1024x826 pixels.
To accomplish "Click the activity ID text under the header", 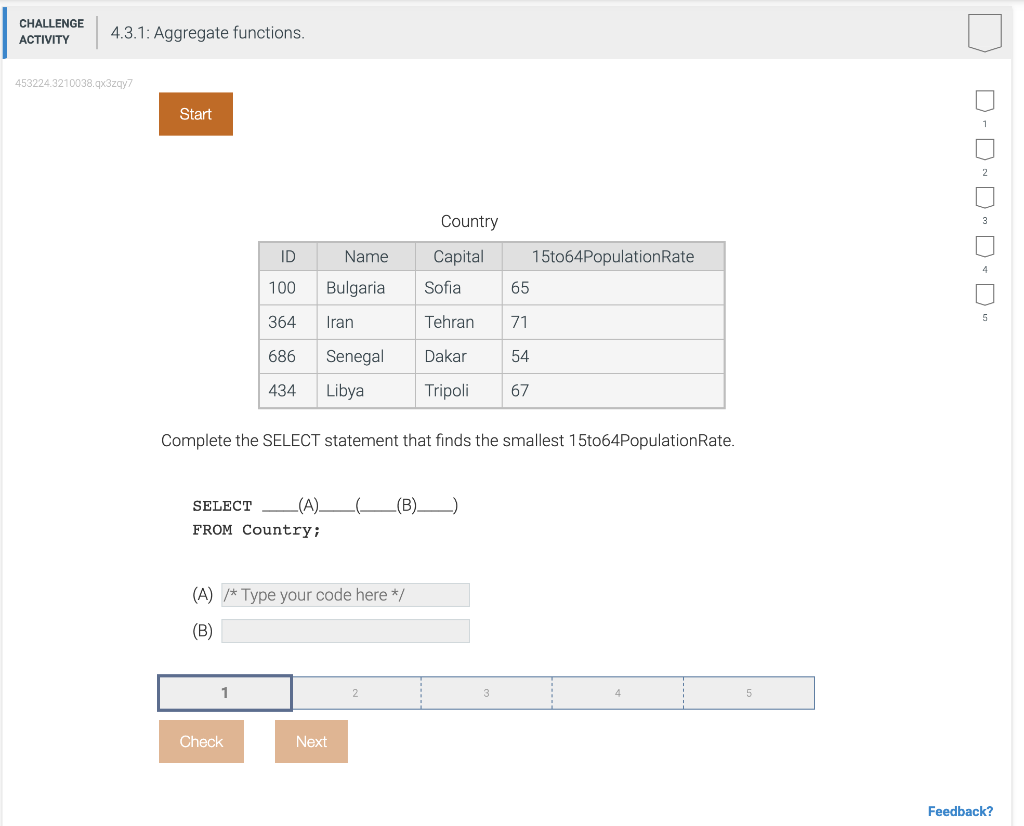I will coord(73,83).
